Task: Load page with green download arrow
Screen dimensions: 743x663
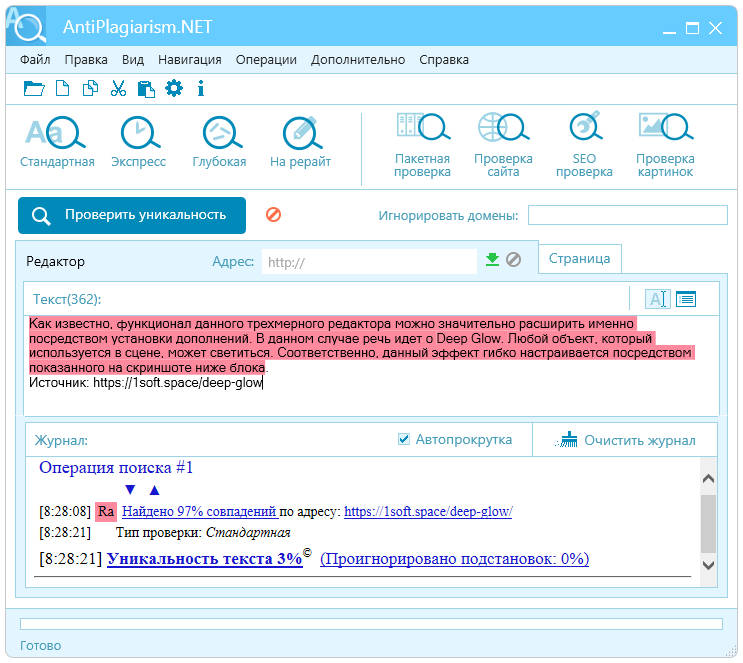Action: click(493, 260)
